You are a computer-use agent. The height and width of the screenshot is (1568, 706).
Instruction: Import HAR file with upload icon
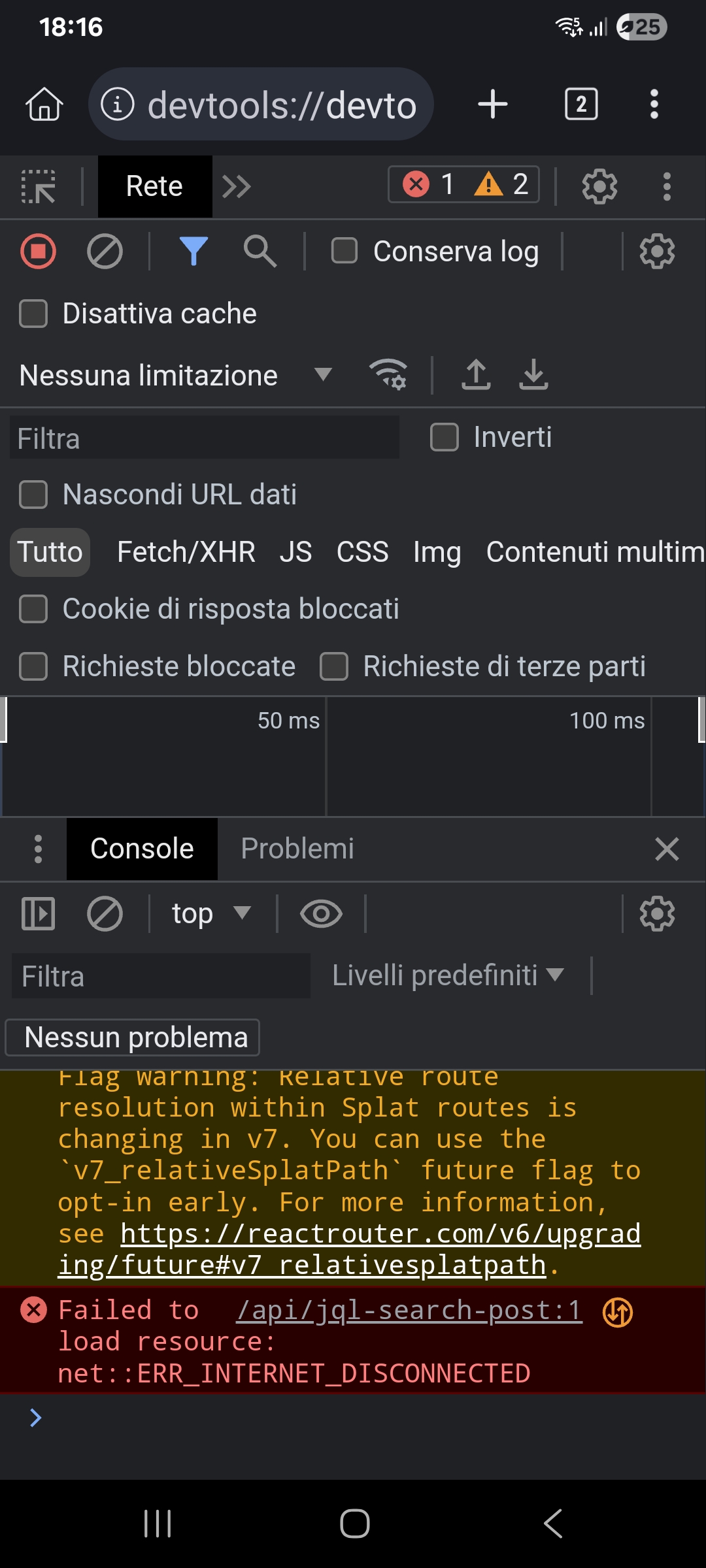pyautogui.click(x=476, y=375)
